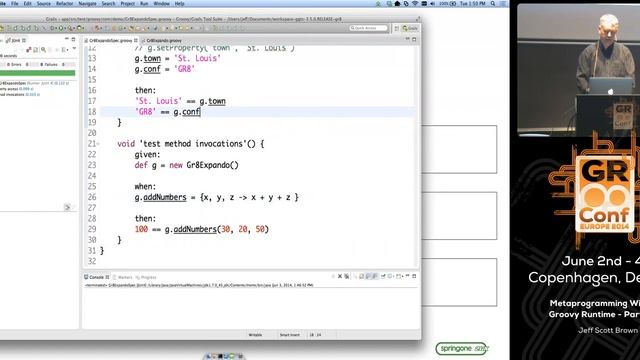This screenshot has height=360, width=640.
Task: Open the Run menu
Action: tap(144, 3)
